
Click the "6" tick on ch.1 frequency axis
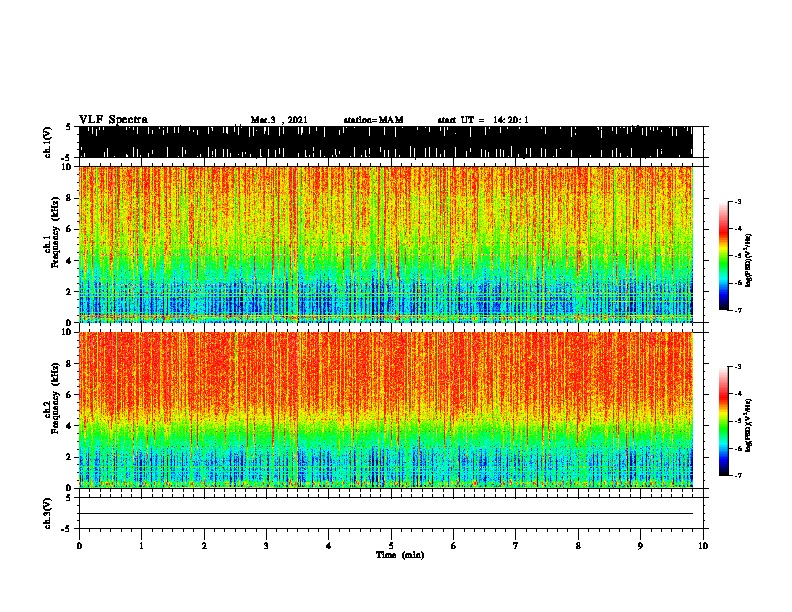point(70,229)
